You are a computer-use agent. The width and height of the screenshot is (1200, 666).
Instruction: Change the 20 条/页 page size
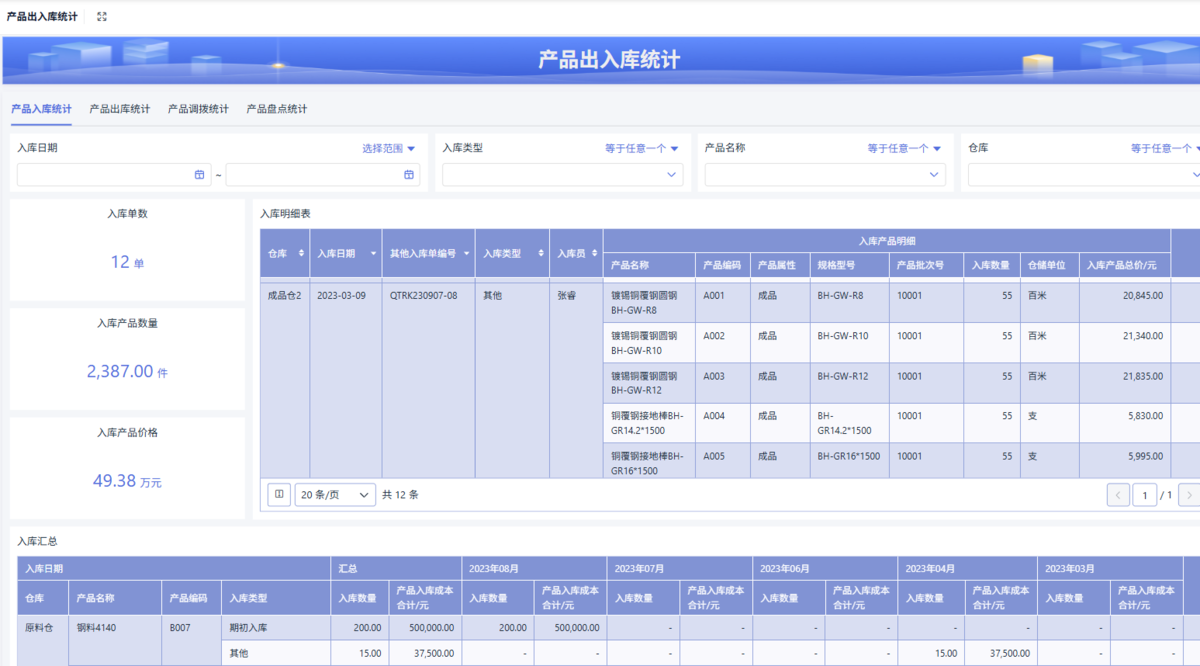pos(335,494)
